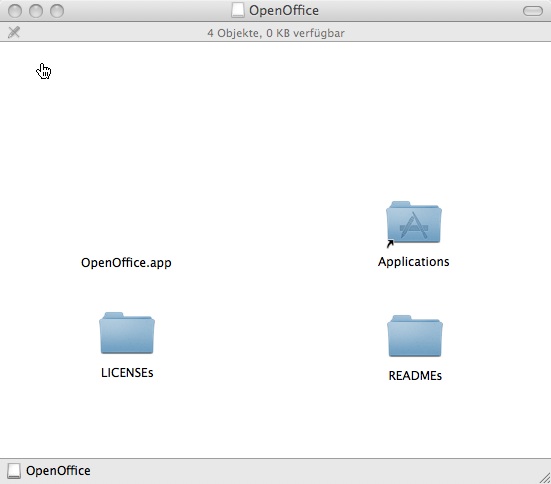Select the READMEs folder icon

point(415,336)
